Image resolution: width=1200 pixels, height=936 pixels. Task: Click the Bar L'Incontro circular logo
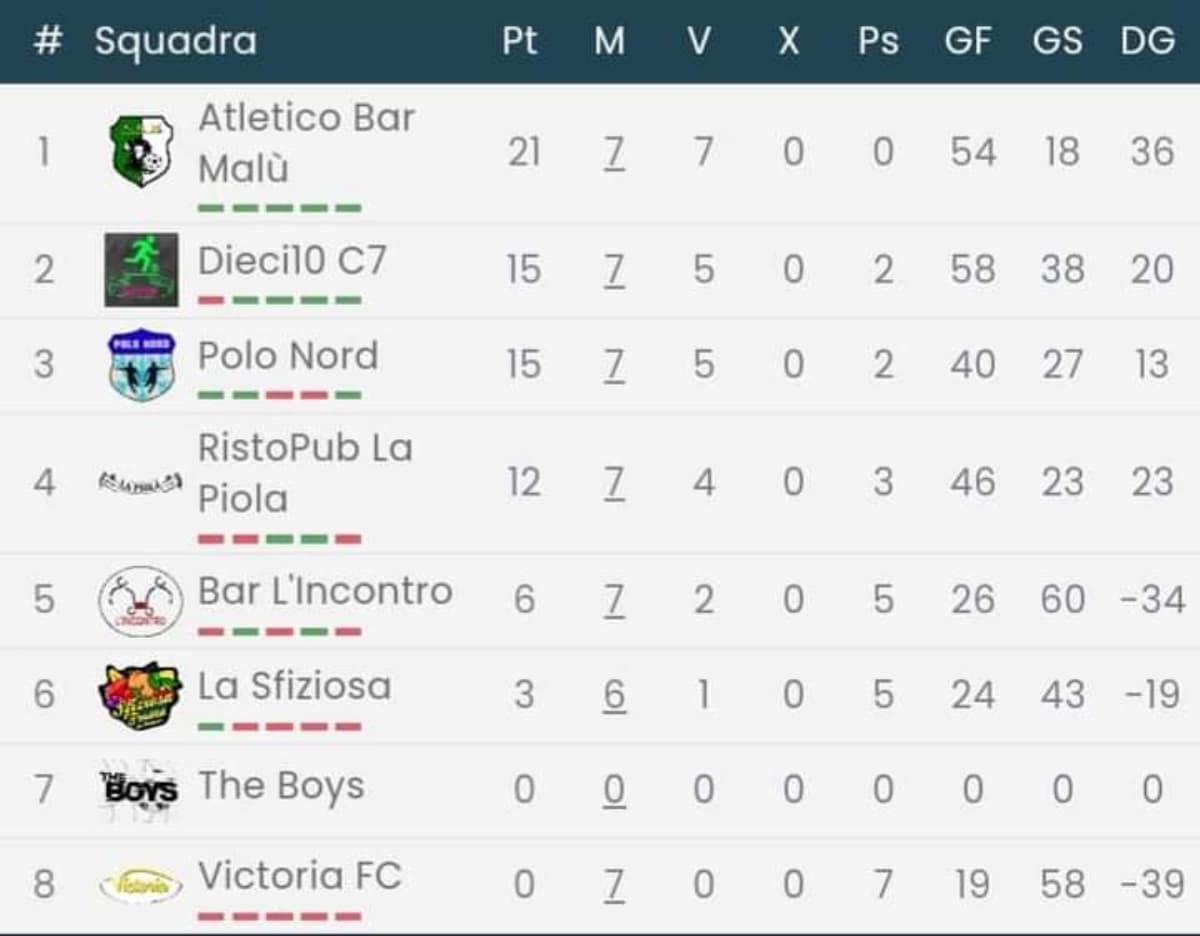[141, 600]
